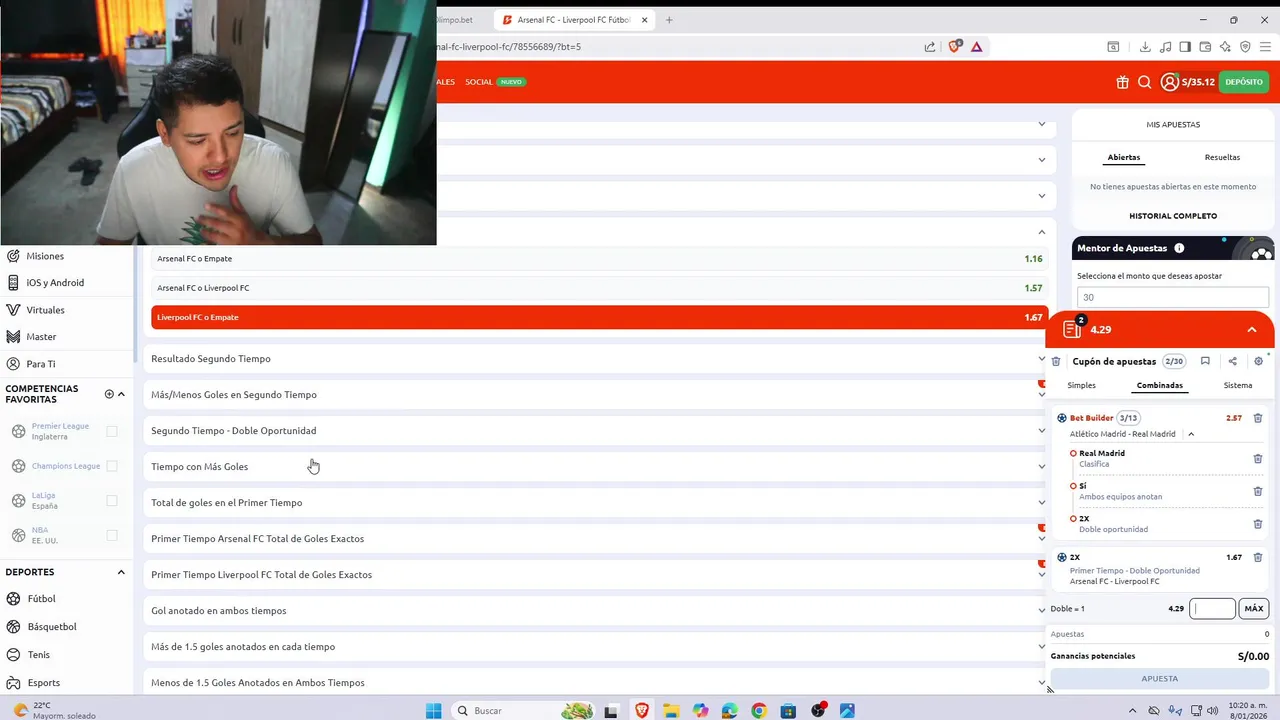The image size is (1280, 720).
Task: Open HISTORIAL COMPLETO link
Action: click(1173, 216)
